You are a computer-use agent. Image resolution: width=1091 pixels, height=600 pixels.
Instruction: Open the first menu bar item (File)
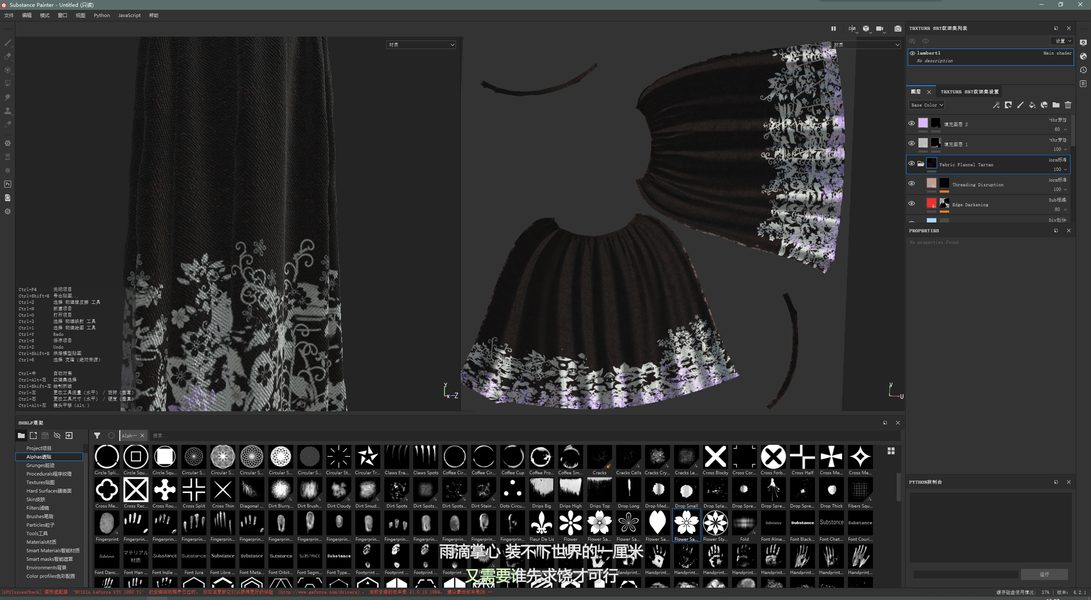[x=9, y=15]
